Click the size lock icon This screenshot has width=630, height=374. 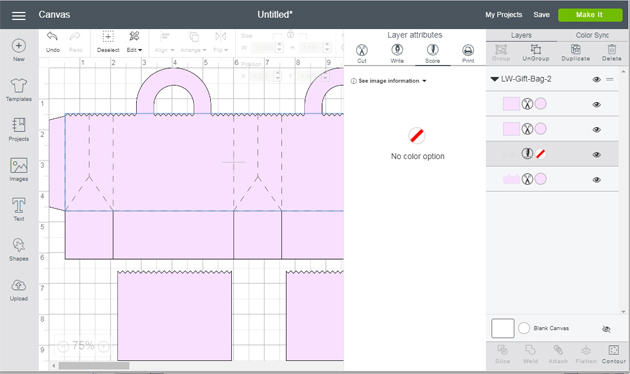click(x=290, y=35)
